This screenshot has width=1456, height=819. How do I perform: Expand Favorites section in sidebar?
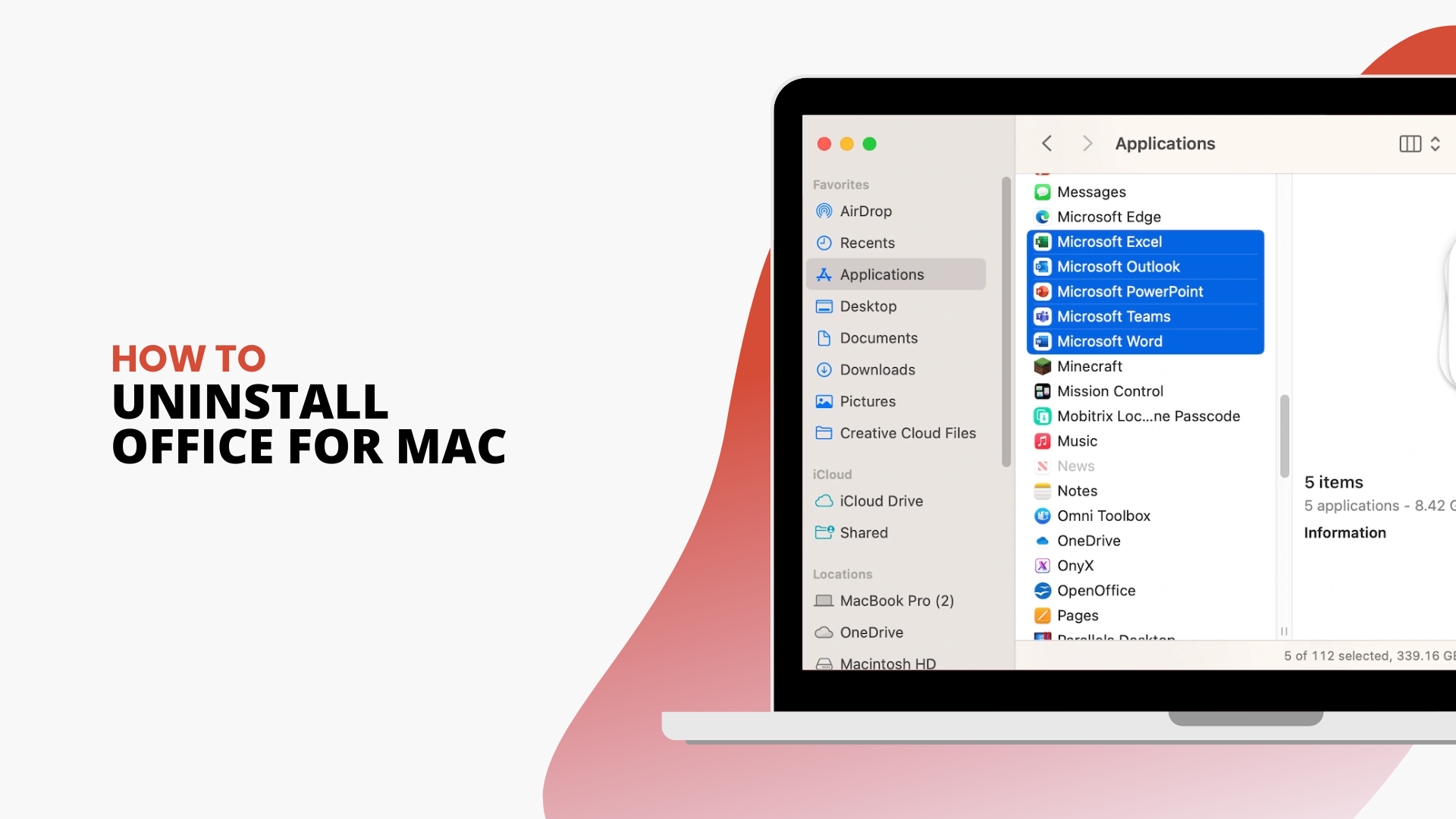point(840,184)
